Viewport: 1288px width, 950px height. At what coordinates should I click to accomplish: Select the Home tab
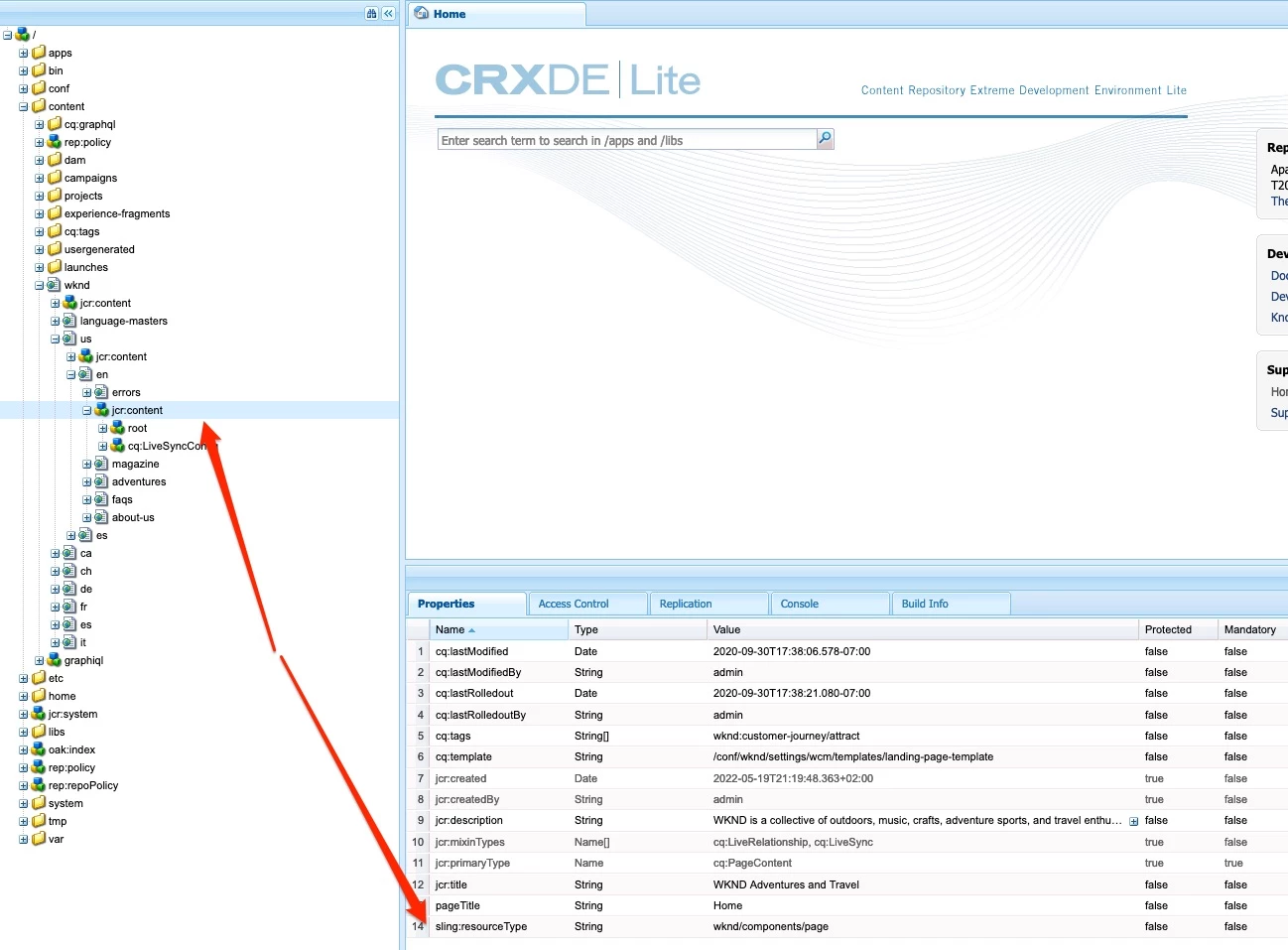point(497,14)
